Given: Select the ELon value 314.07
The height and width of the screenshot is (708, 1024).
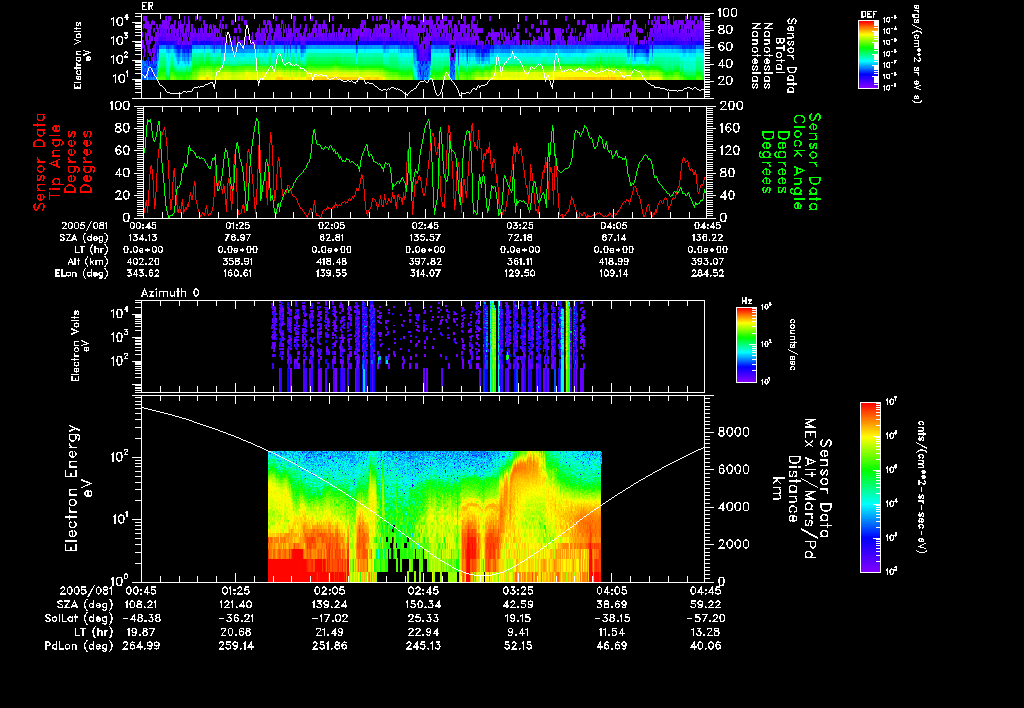Looking at the screenshot, I should point(425,274).
